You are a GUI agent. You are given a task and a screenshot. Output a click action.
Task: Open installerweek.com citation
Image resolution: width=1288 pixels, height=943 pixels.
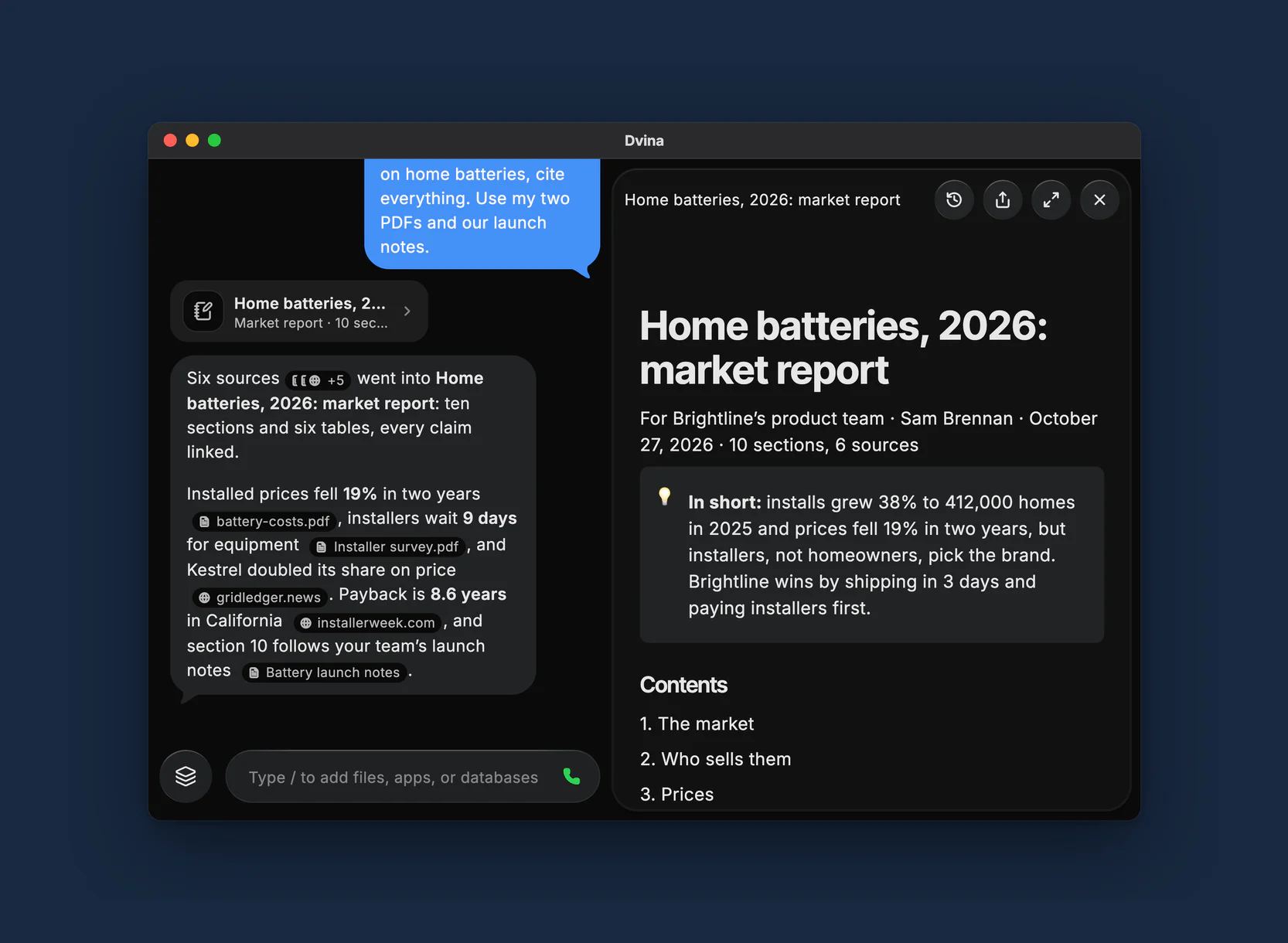click(x=368, y=623)
